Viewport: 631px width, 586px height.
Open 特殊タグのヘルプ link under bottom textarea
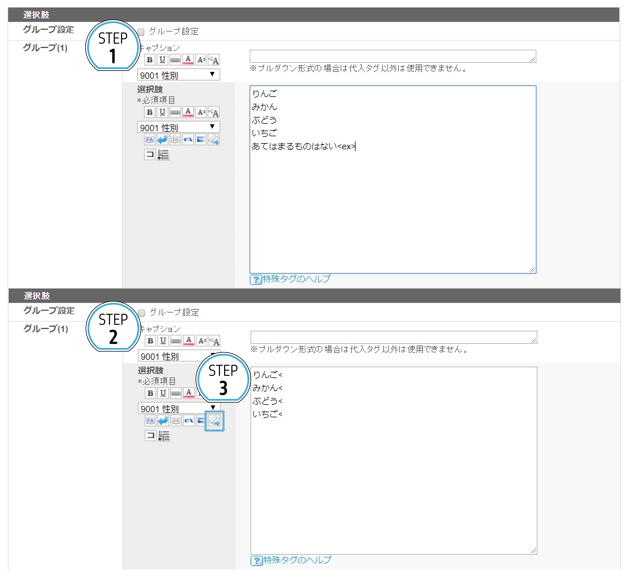coord(290,560)
